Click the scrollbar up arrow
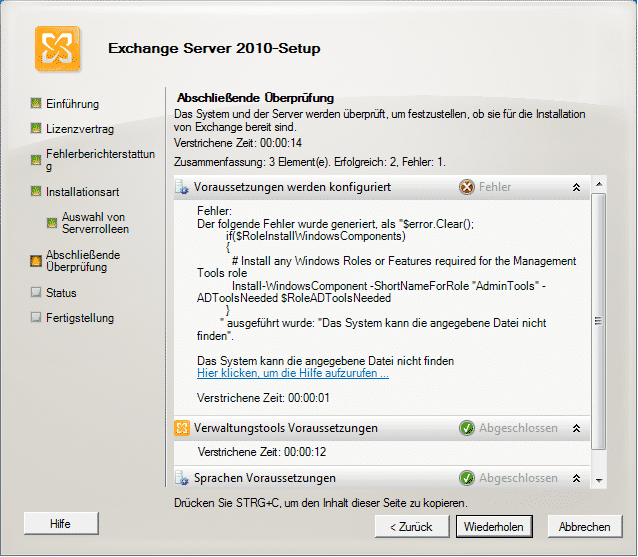 click(599, 184)
